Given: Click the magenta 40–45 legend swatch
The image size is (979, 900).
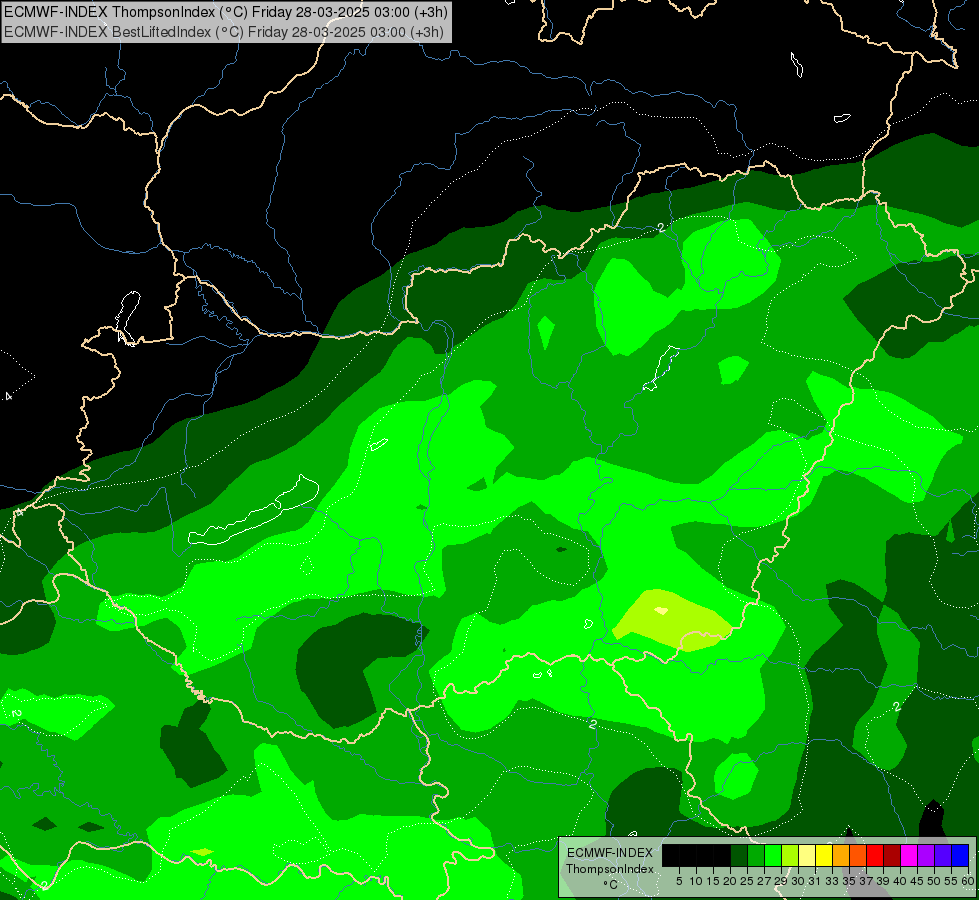Looking at the screenshot, I should point(909,855).
